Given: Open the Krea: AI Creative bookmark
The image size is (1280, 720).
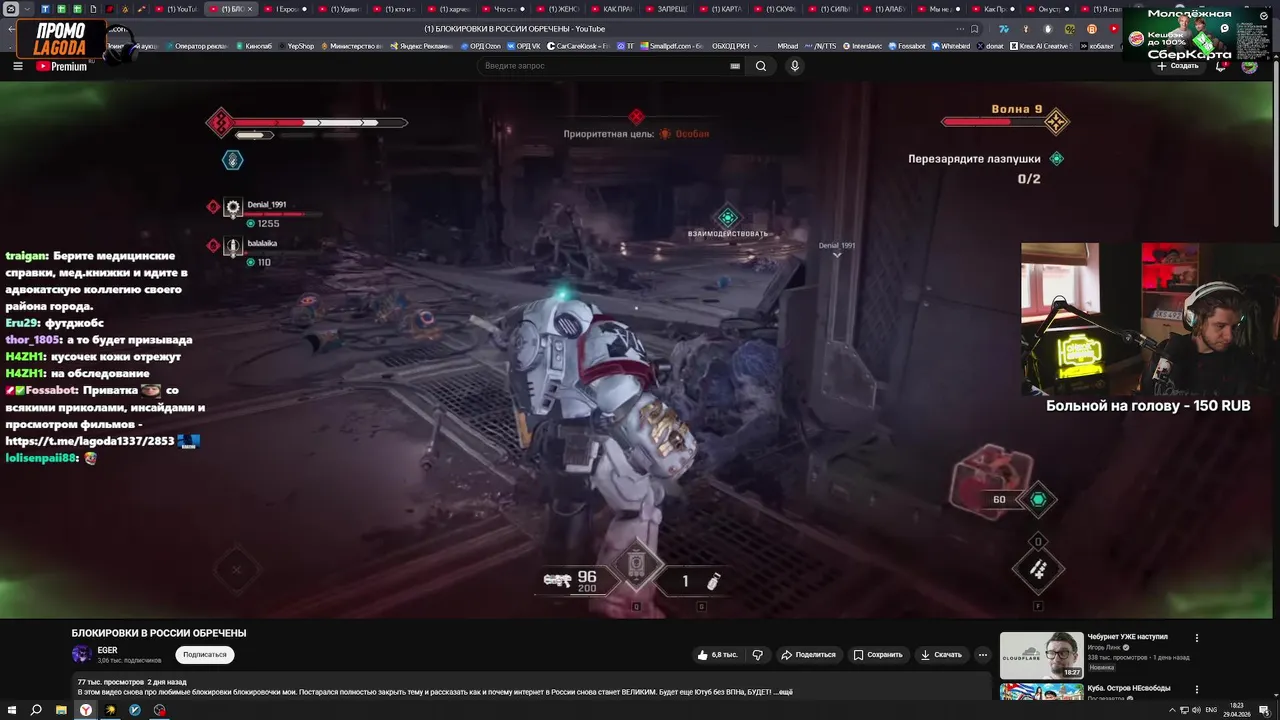Looking at the screenshot, I should click(x=1040, y=46).
